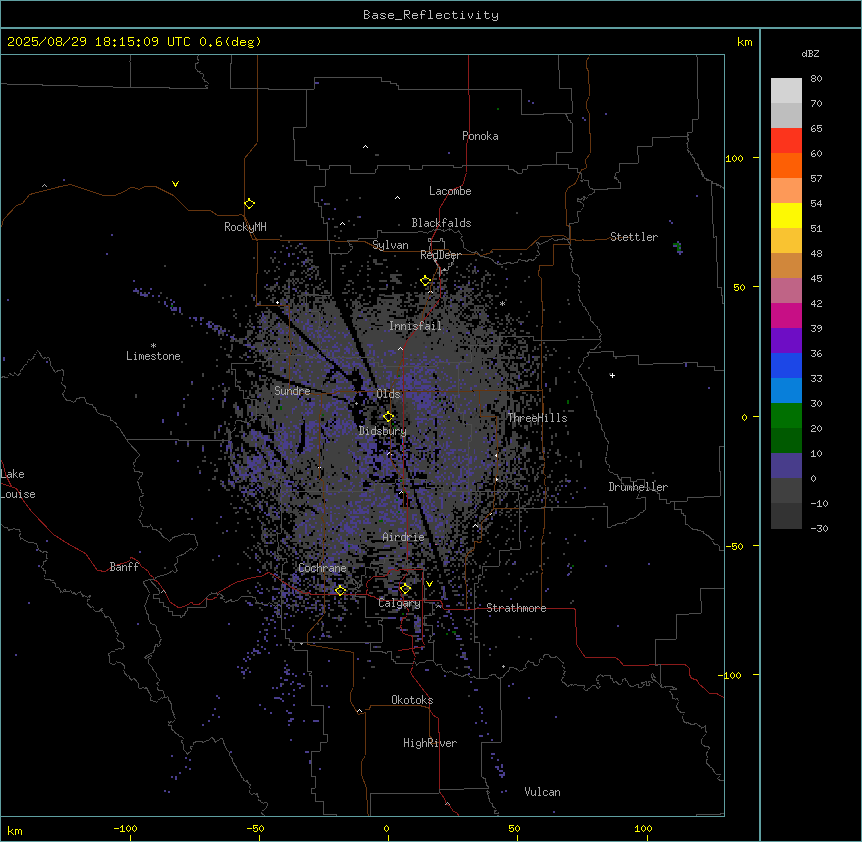The height and width of the screenshot is (842, 862).
Task: Select the darkest gray -30 to -10 dBZ swatch
Action: (x=786, y=516)
